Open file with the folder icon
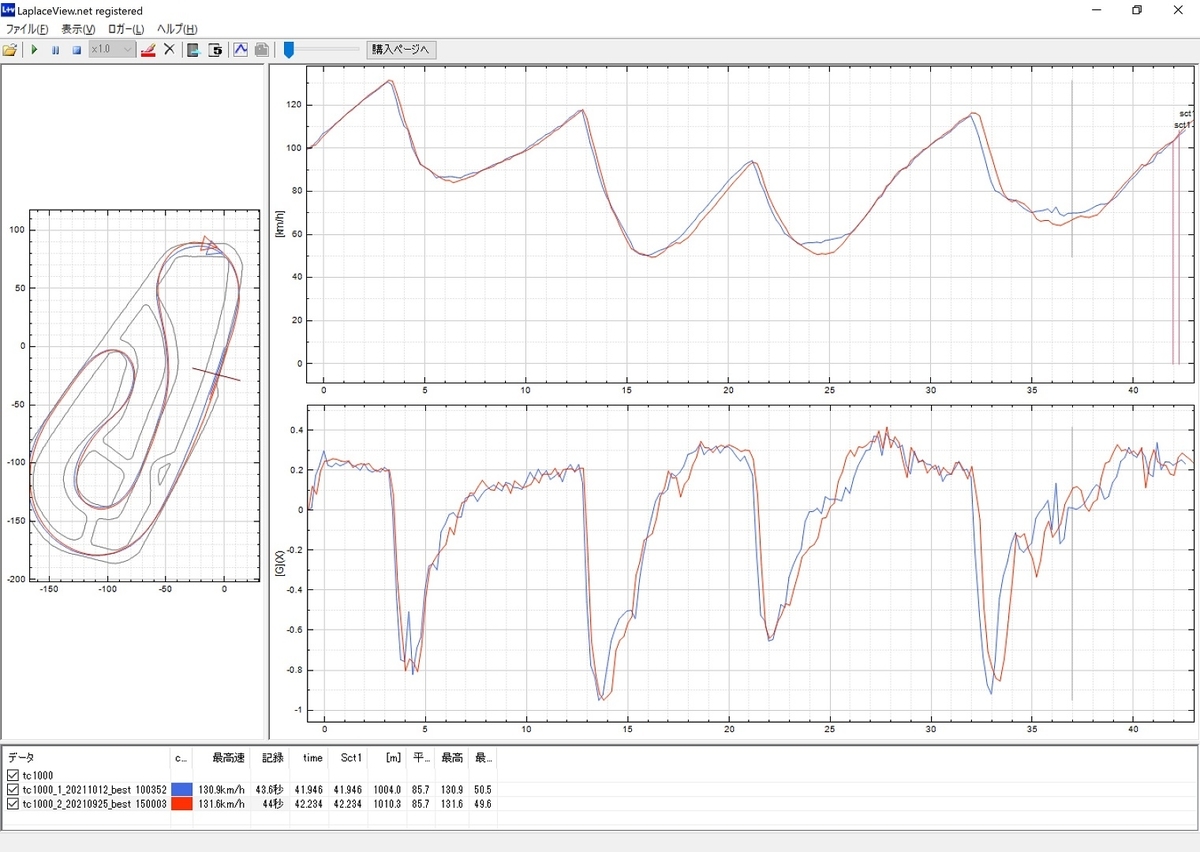The height and width of the screenshot is (852, 1200). (10, 49)
